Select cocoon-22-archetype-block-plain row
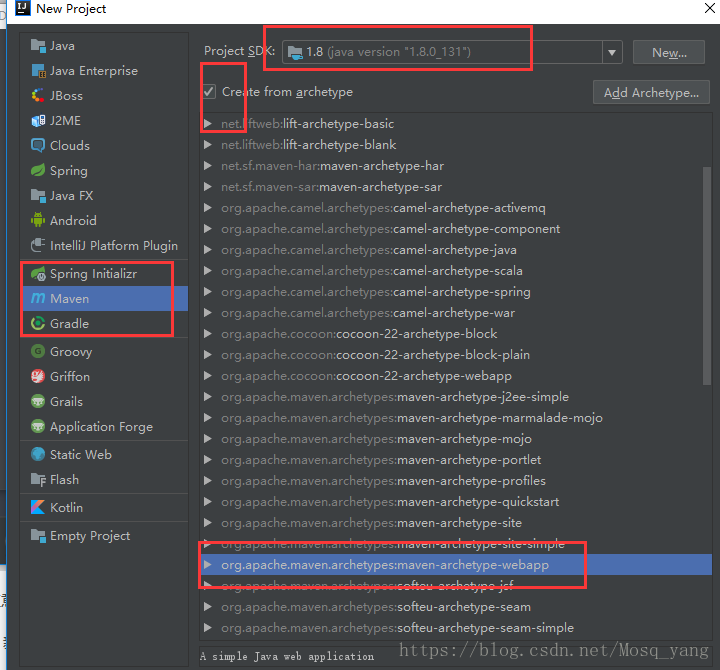 tap(456, 355)
